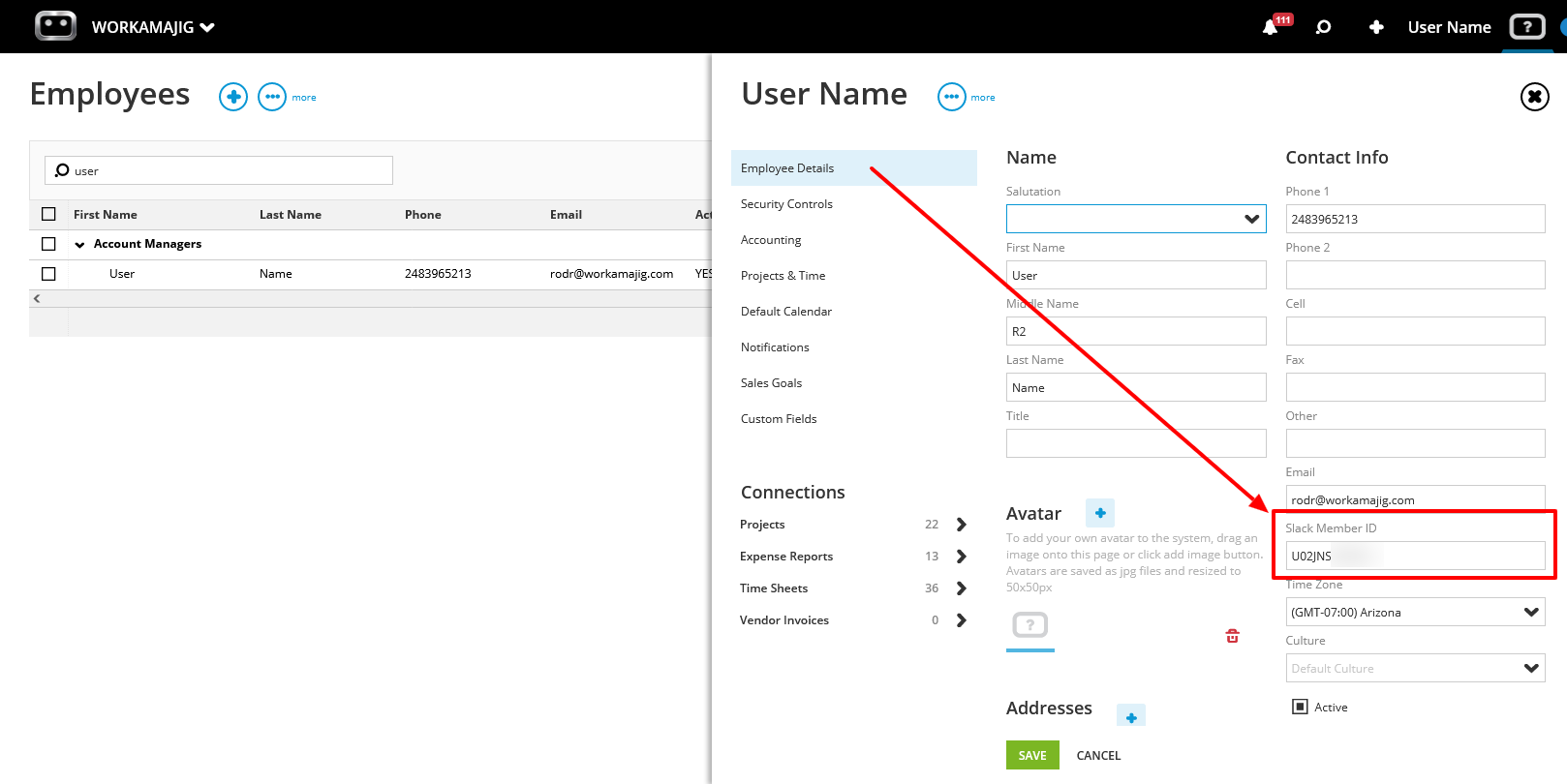Click the Email input field in Contact Info
Screen dimensions: 1567x784
coord(1415,498)
